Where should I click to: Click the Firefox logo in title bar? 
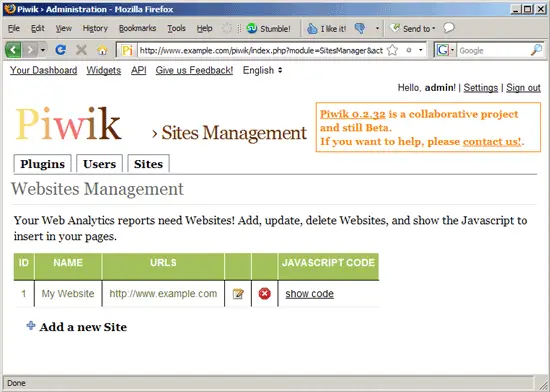tap(10, 8)
